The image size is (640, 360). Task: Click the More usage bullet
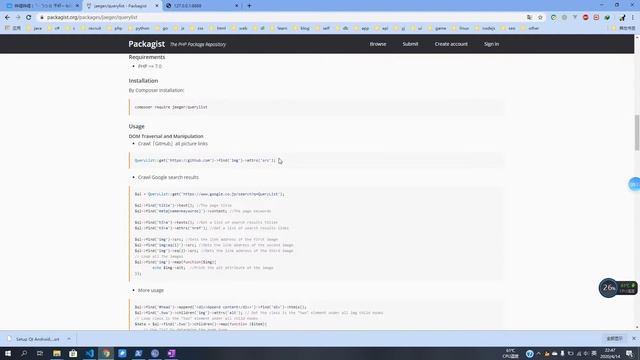151,290
